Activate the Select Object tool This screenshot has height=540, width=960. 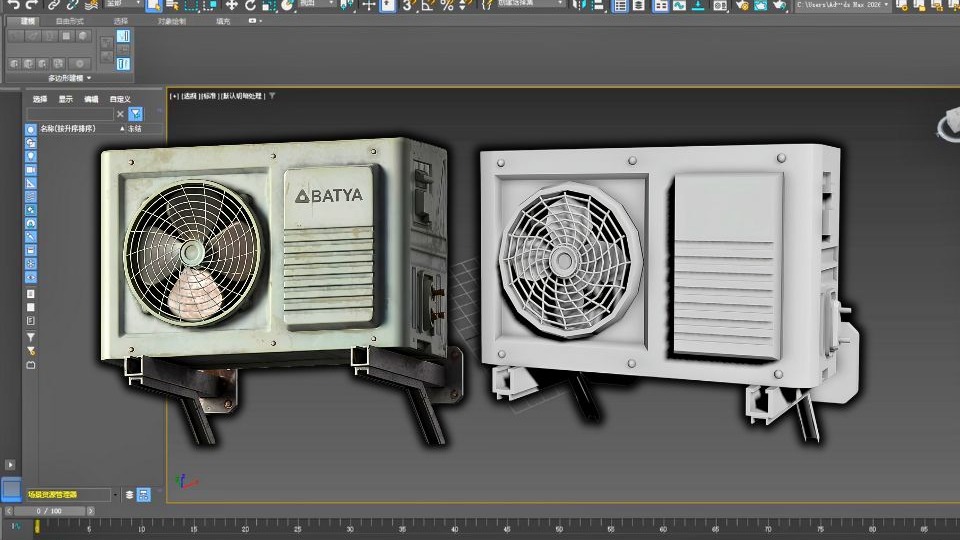(154, 5)
